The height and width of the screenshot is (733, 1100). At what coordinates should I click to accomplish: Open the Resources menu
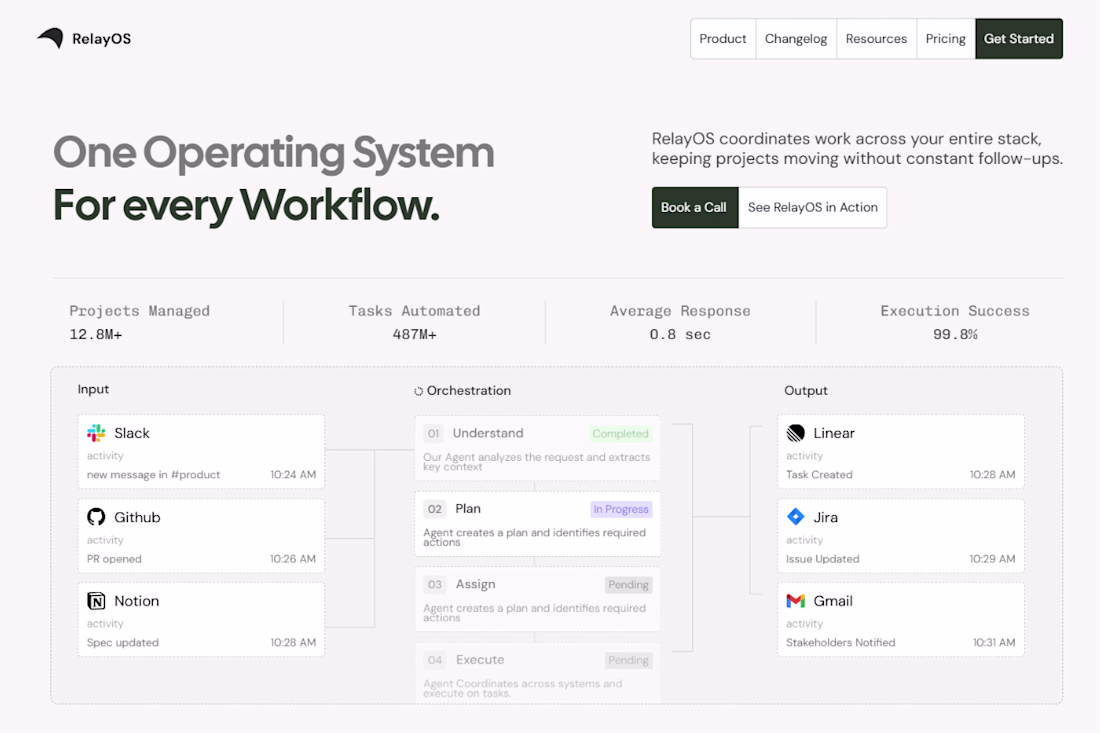pyautogui.click(x=876, y=39)
